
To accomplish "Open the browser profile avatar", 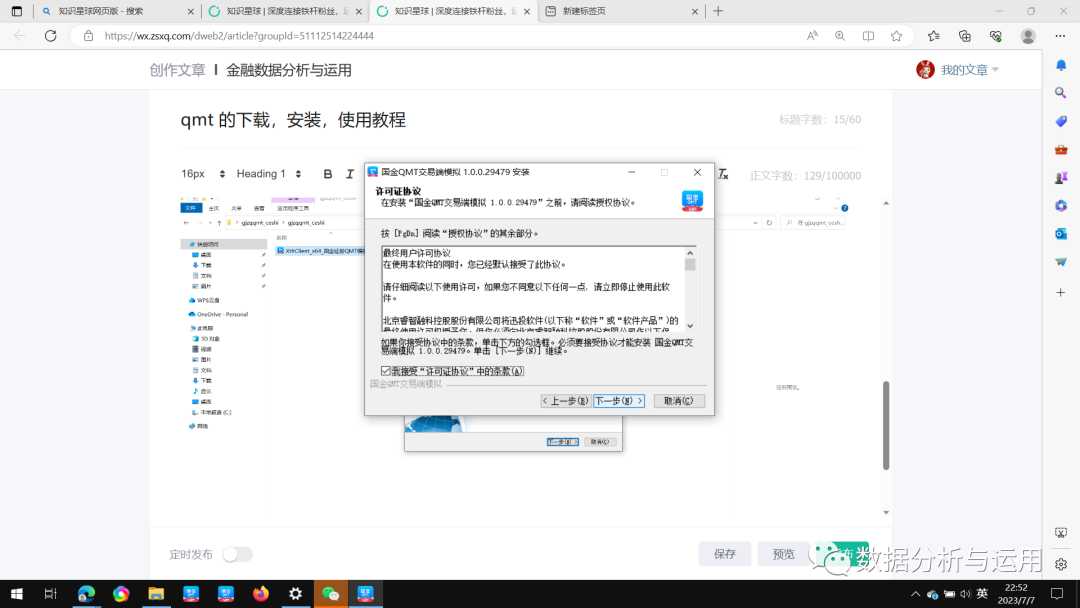I will [1028, 36].
